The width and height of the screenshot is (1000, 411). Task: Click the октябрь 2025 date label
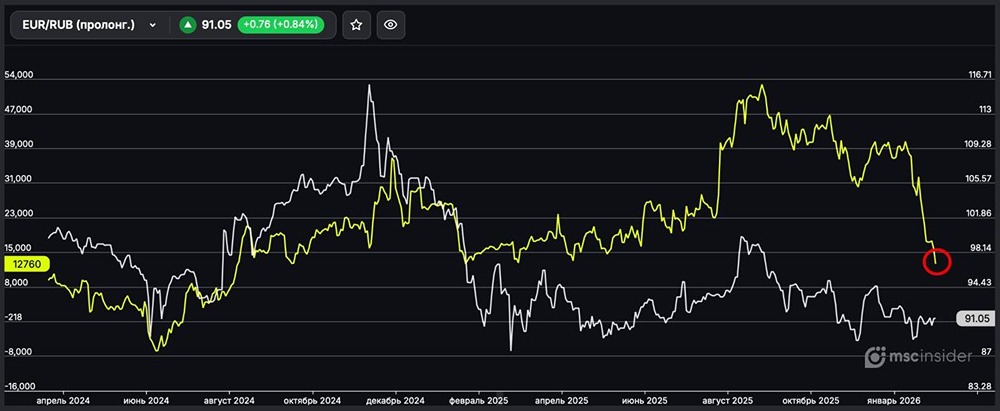tap(811, 400)
